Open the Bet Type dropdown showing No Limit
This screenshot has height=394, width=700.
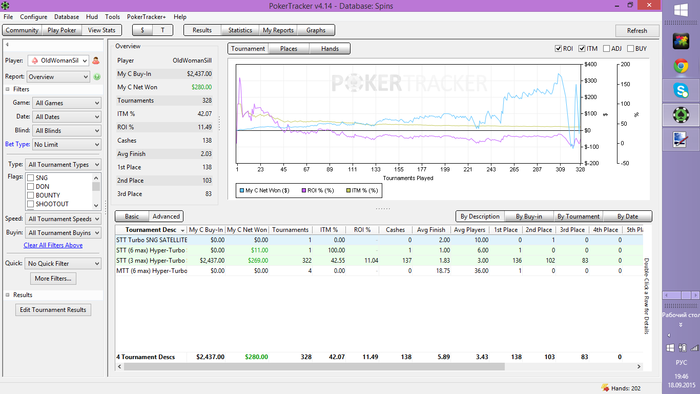(x=67, y=145)
